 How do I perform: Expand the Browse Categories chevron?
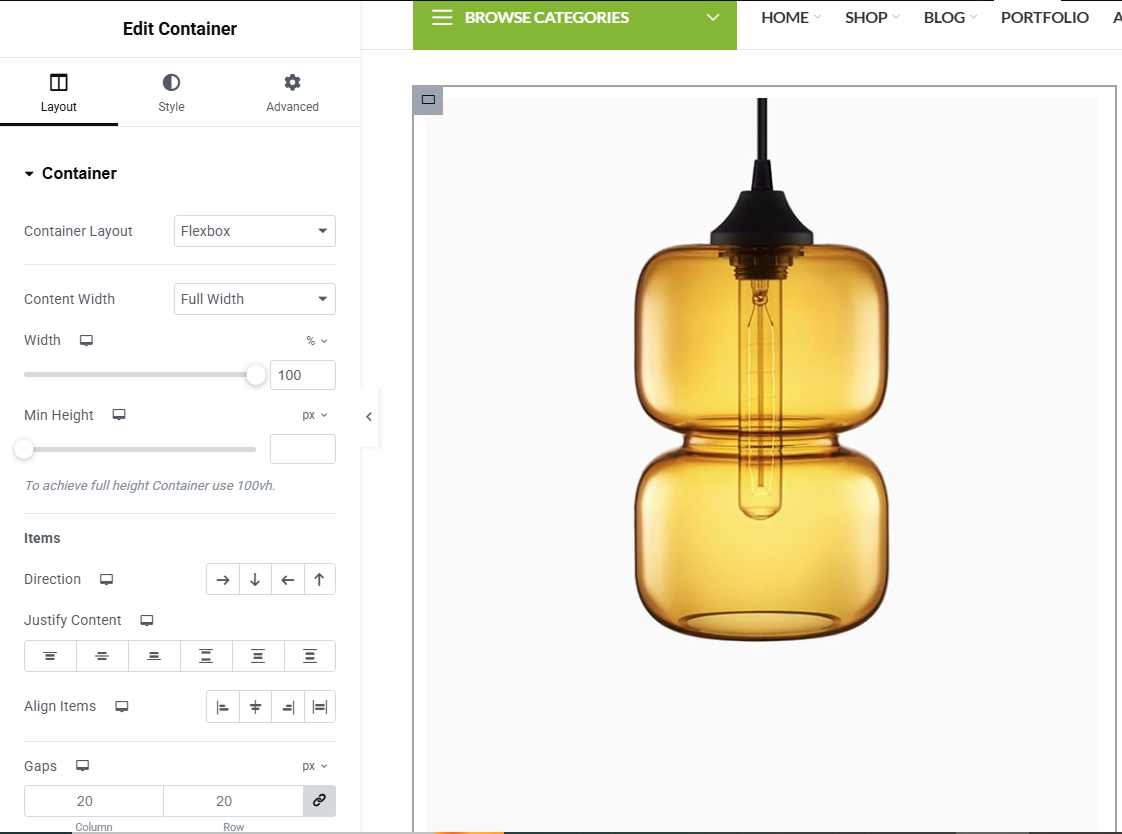click(713, 17)
